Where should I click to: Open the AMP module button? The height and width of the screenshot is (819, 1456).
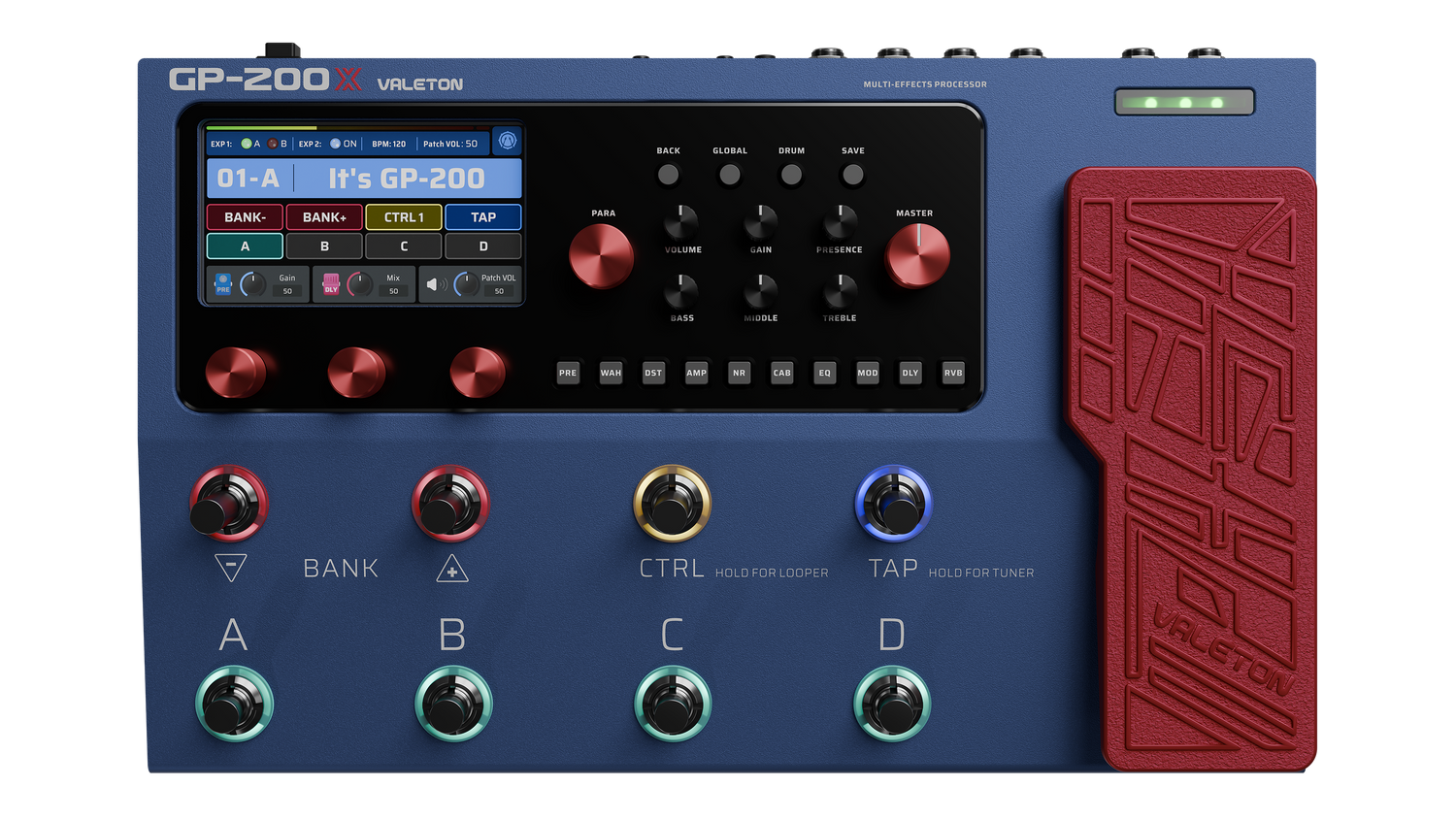696,373
